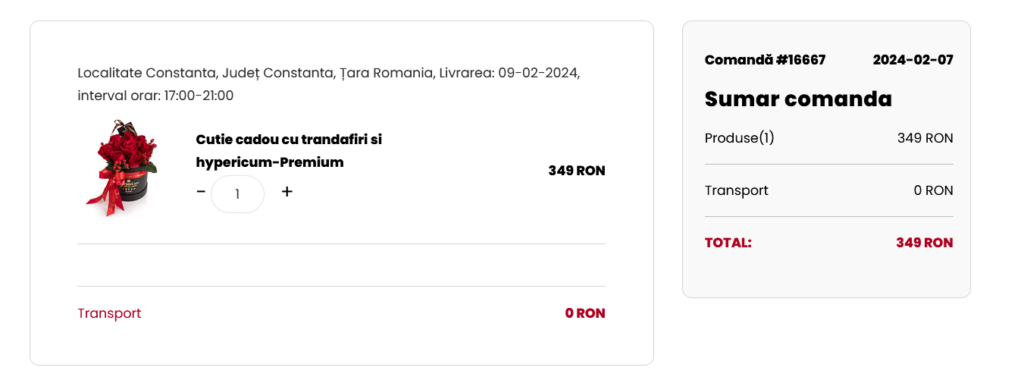Decrease product quantity with the minus button
Viewport: 1024px width, 377px height.
click(x=201, y=191)
